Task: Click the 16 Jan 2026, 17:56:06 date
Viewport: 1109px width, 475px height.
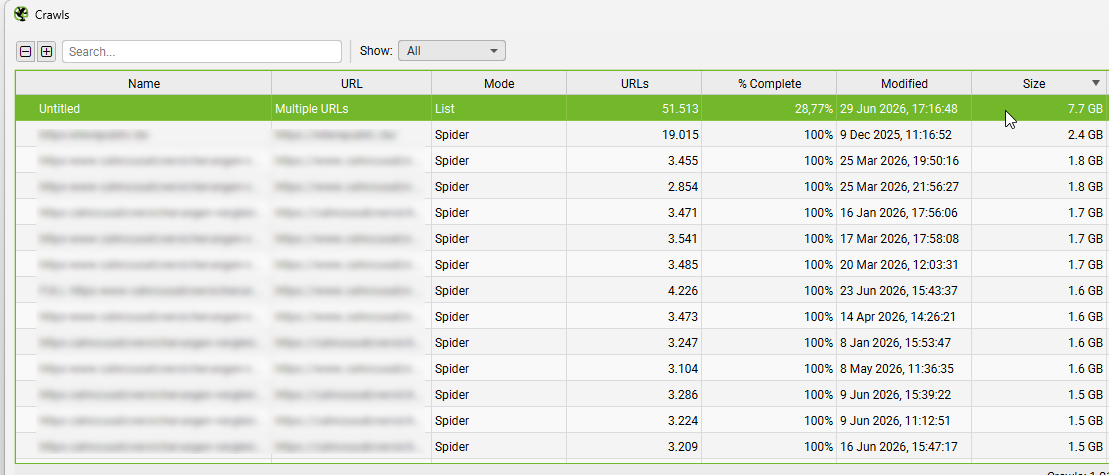Action: (898, 213)
